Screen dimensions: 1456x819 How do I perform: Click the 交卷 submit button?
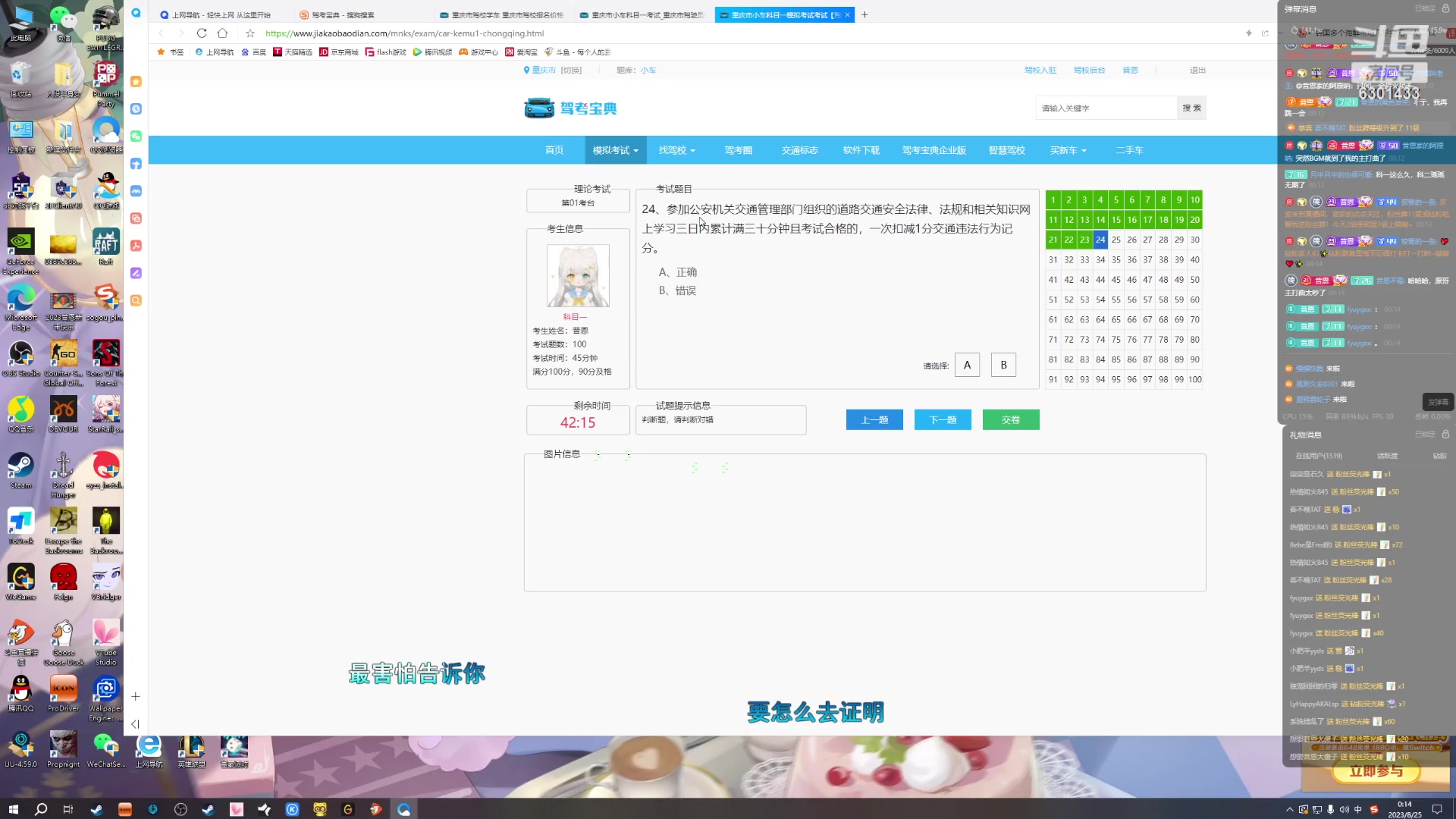1011,419
